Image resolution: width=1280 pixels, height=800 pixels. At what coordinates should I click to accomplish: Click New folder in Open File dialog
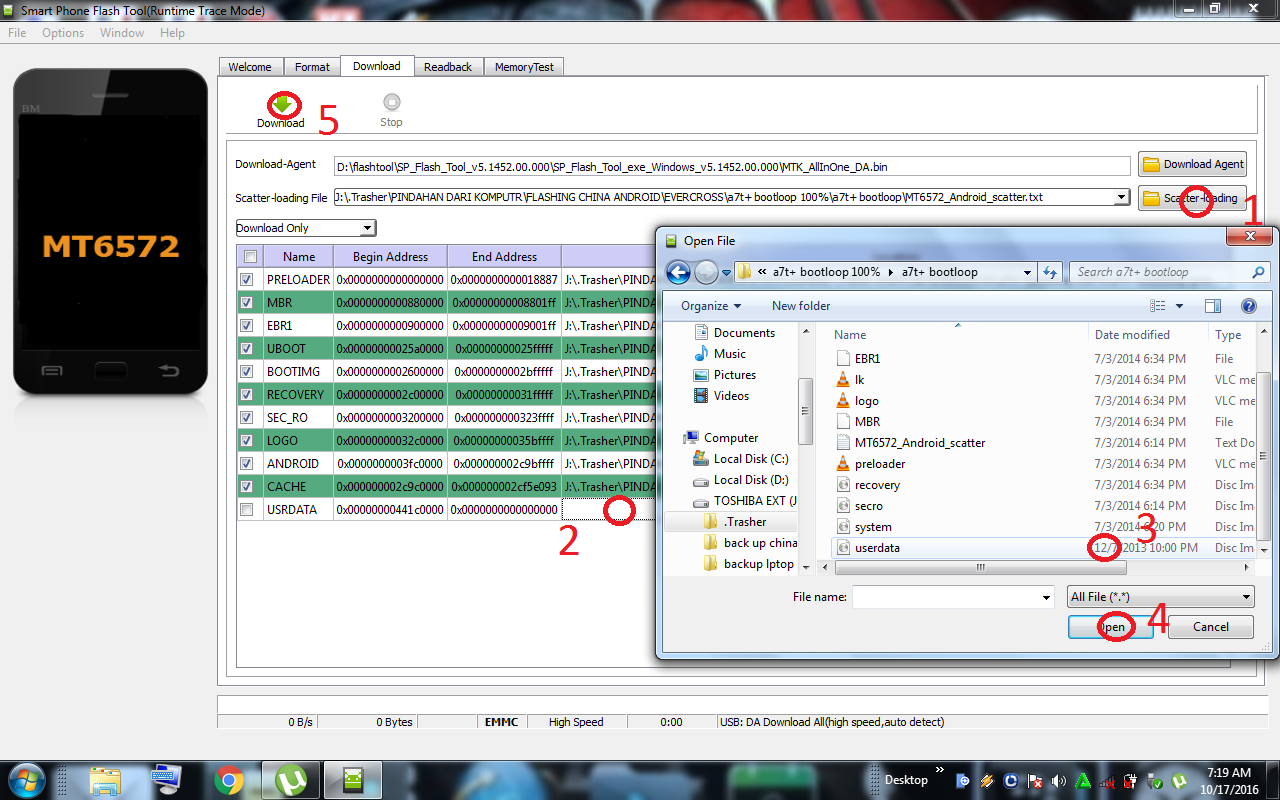click(x=801, y=306)
